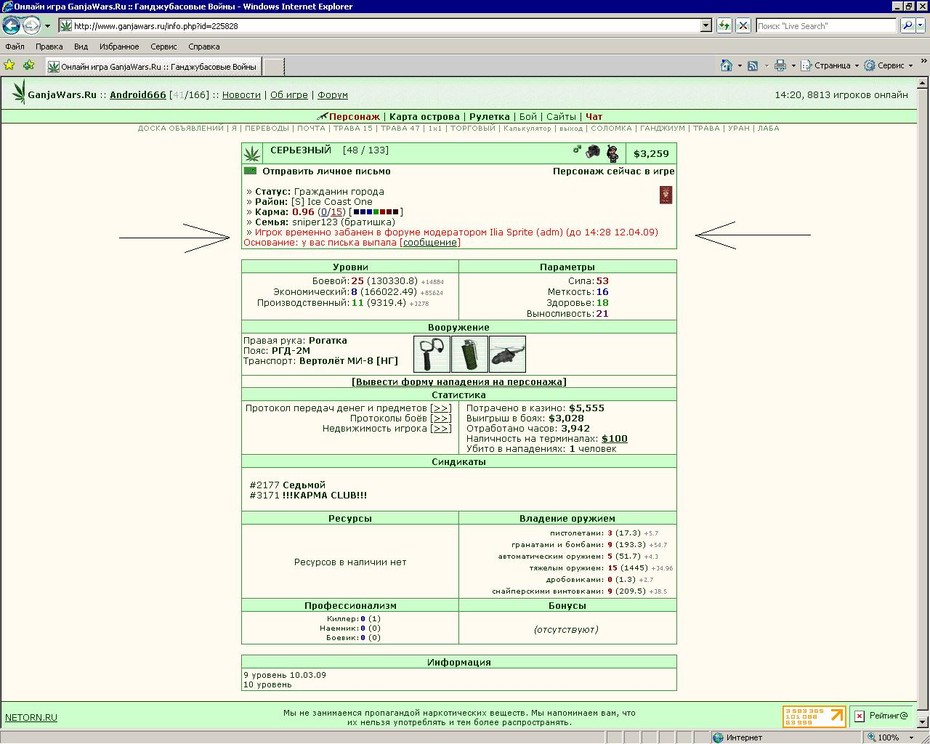Image resolution: width=930 pixels, height=744 pixels.
Task: Click the male gender symbol icon
Action: [x=577, y=150]
